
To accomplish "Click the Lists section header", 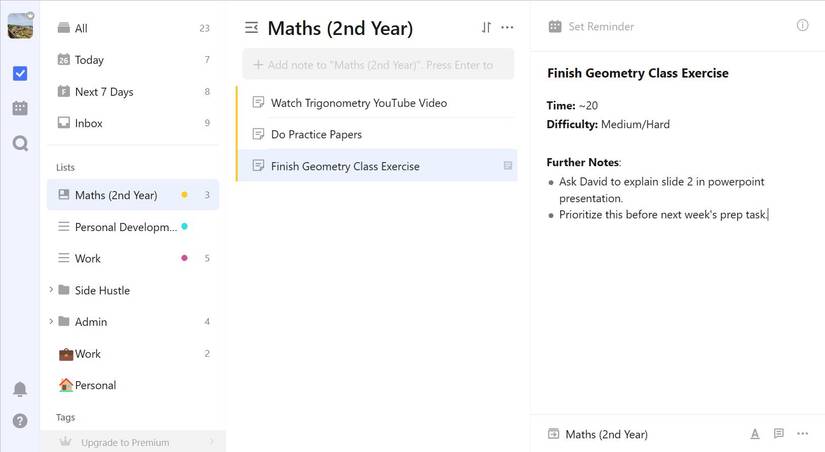I will point(65,167).
